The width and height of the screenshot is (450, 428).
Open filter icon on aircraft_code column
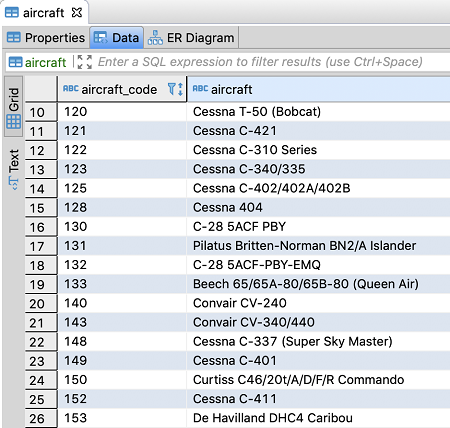[171, 89]
